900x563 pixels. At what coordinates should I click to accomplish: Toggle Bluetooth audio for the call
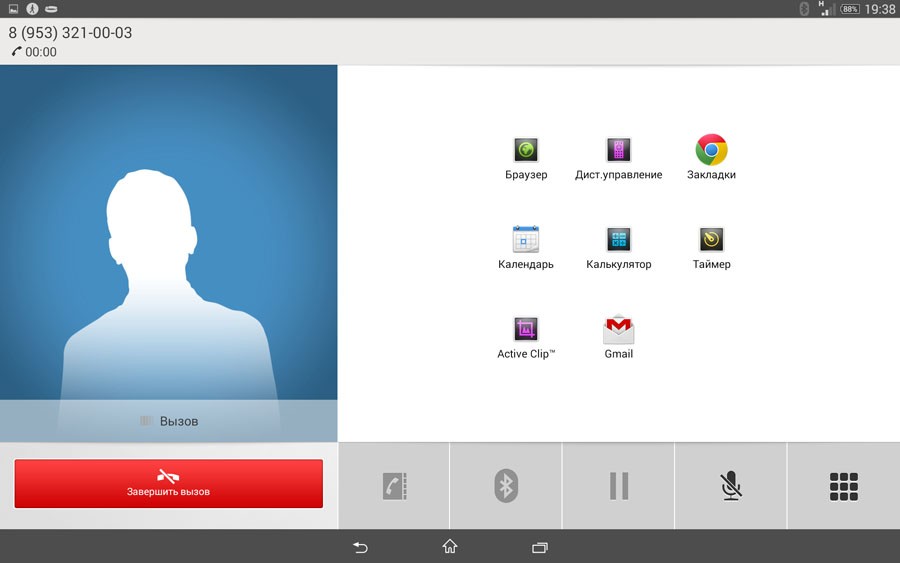tap(506, 486)
